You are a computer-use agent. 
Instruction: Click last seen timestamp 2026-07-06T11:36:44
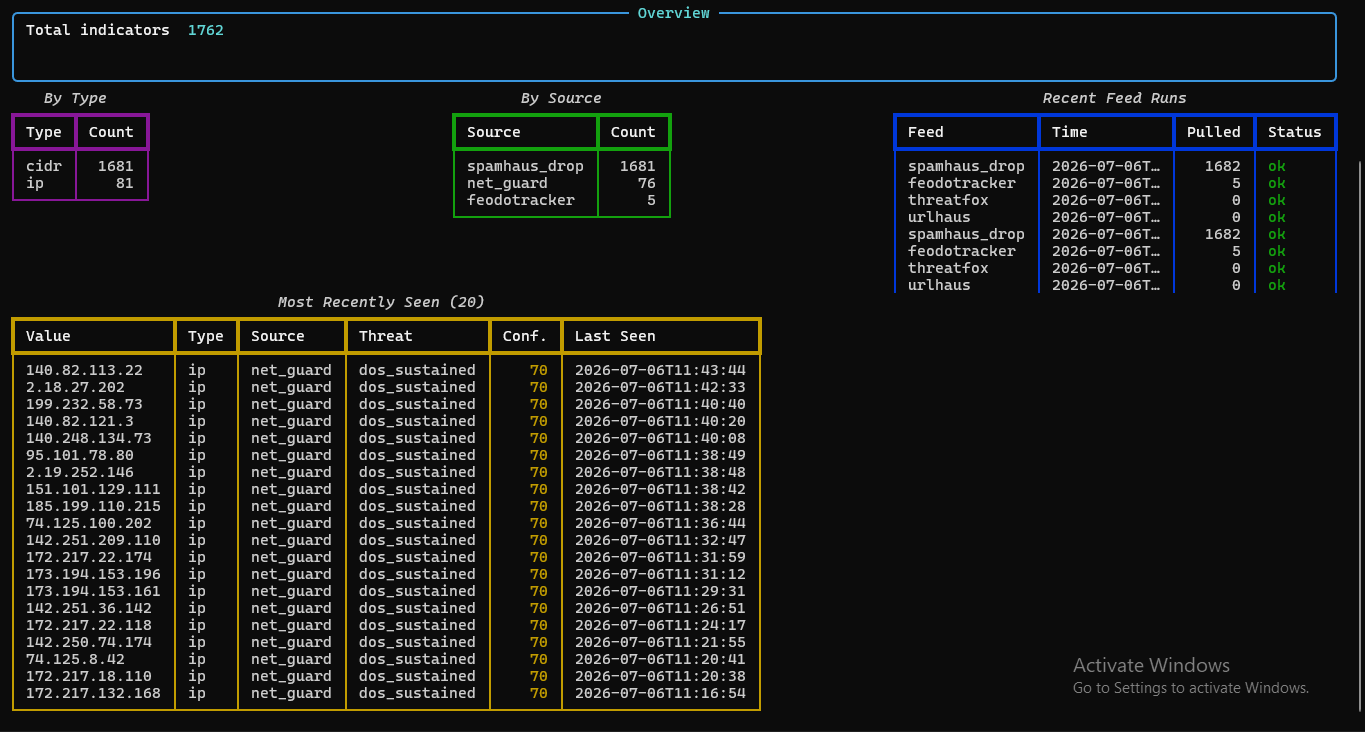(x=660, y=523)
